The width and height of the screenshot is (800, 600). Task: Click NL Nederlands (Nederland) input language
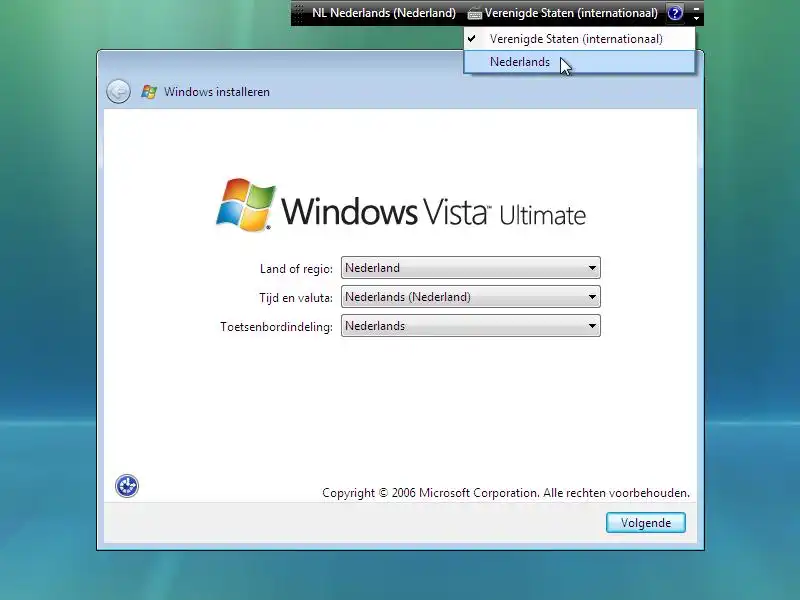[384, 13]
